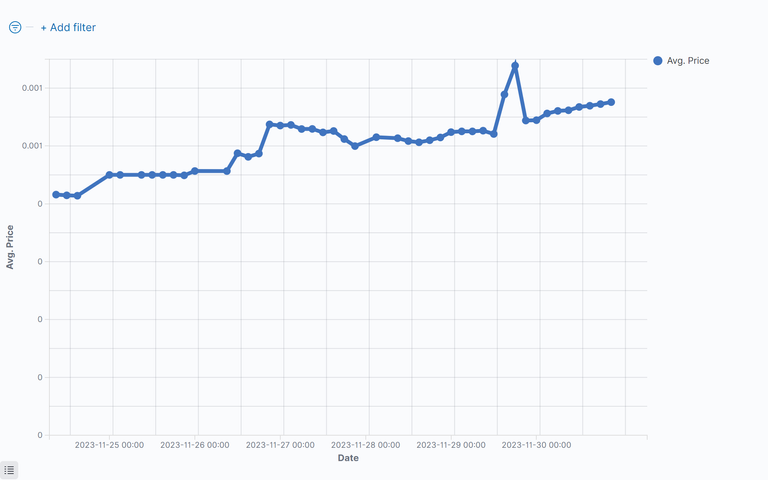Click the lower 0.001 y-axis label
Viewport: 768px width, 480px height.
[x=32, y=146]
